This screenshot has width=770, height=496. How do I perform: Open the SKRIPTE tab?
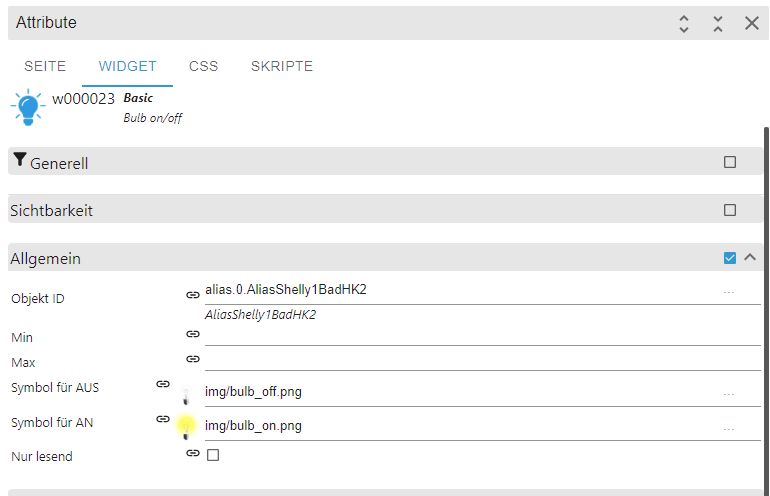[x=282, y=67]
